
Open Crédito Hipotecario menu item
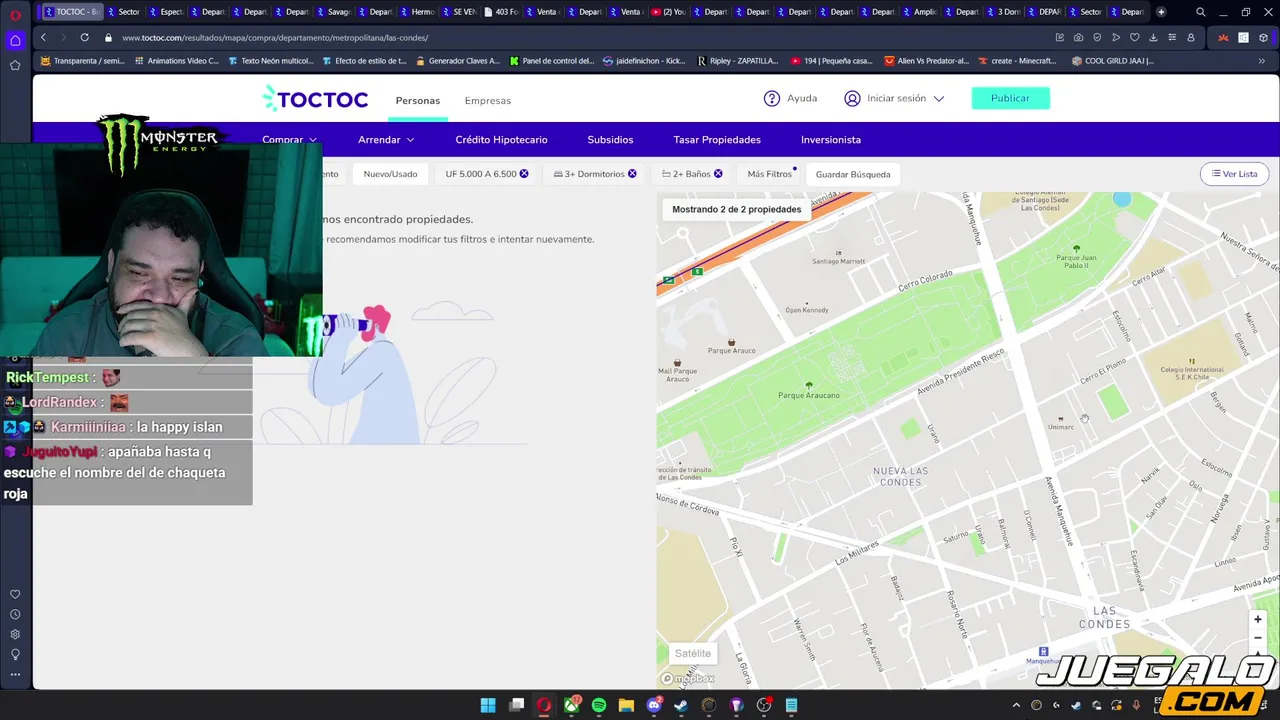click(501, 140)
